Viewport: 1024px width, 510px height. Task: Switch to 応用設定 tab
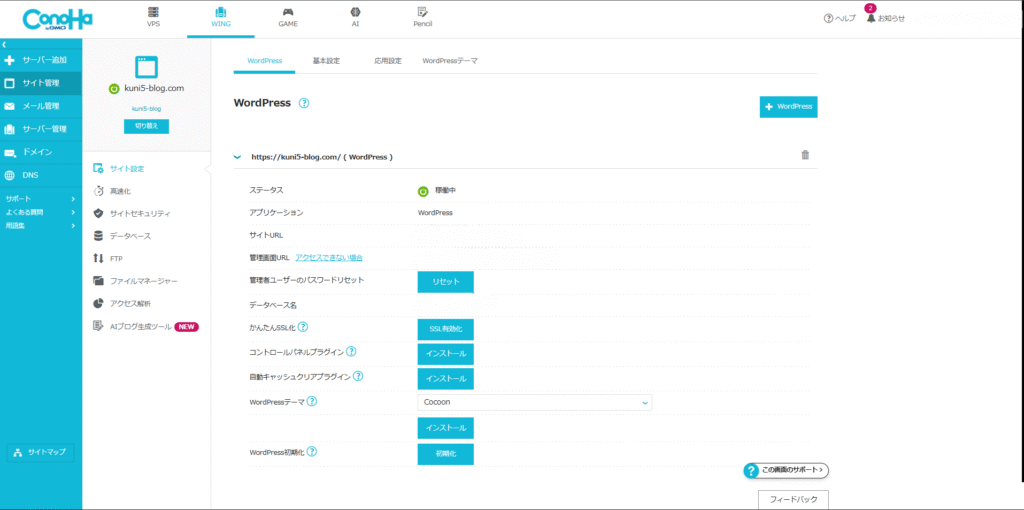coord(388,61)
